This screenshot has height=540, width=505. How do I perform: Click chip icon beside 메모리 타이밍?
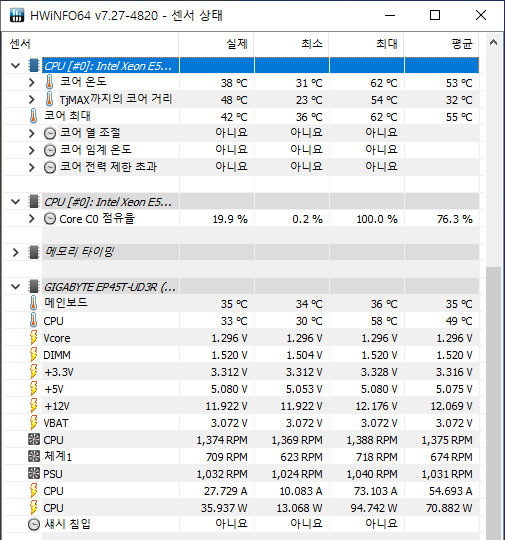point(34,252)
